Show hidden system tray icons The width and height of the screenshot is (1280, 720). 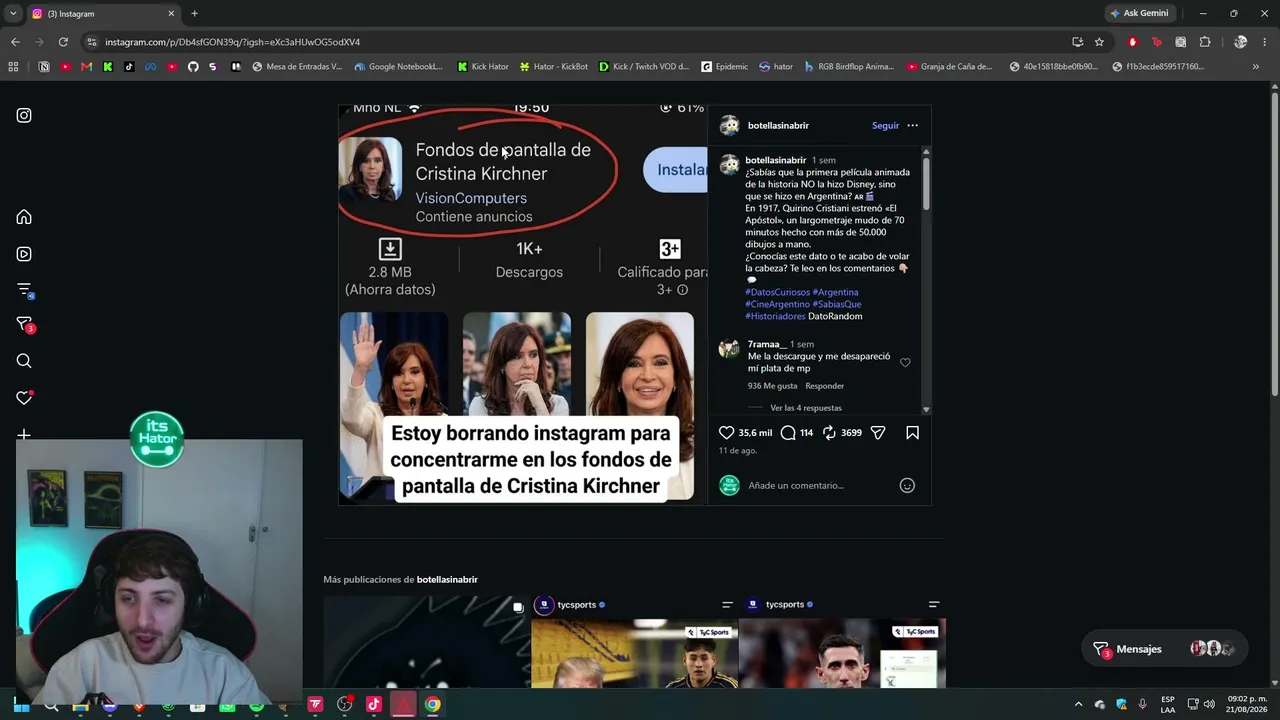pos(1078,704)
